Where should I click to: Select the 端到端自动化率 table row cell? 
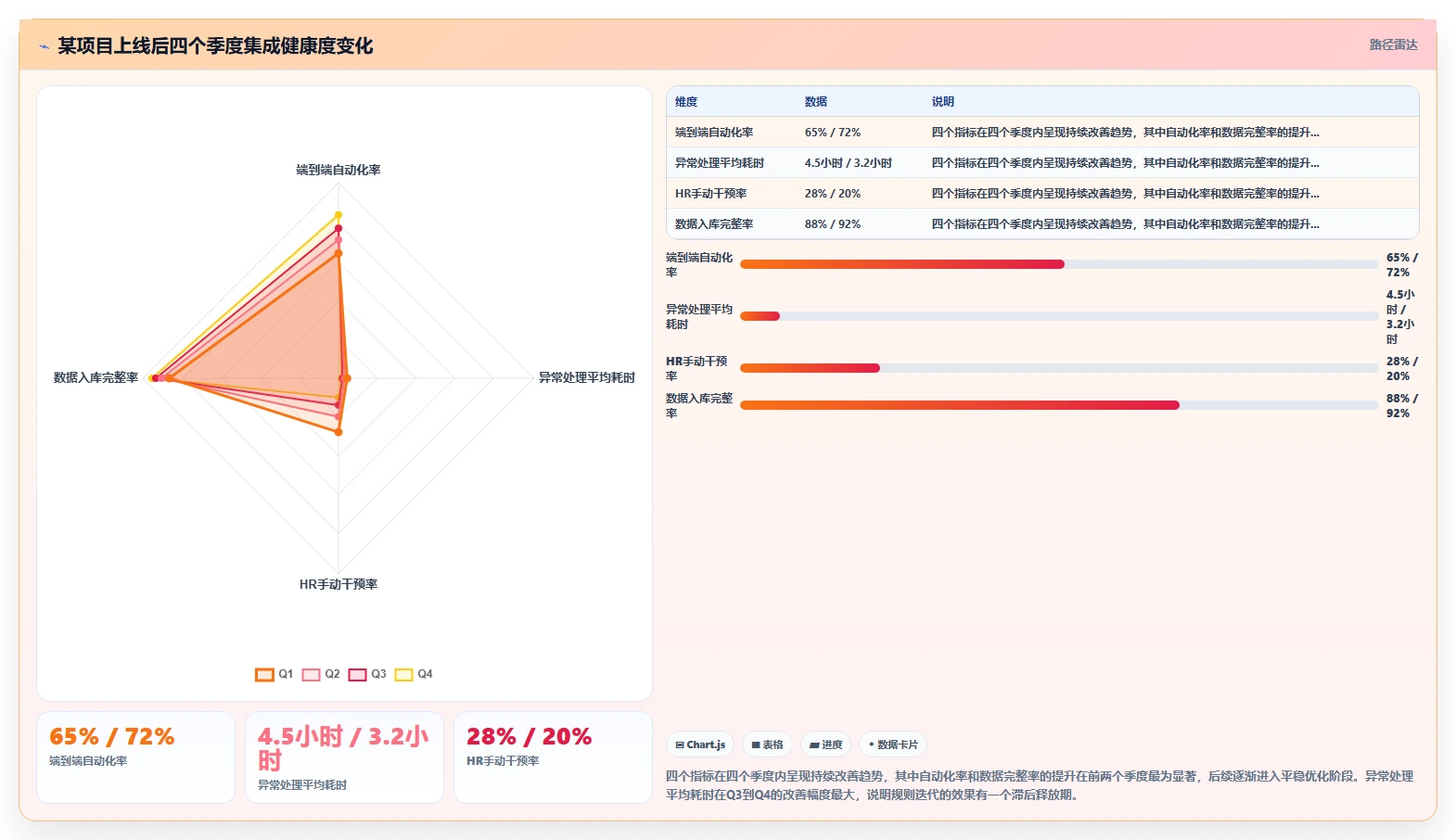(714, 133)
